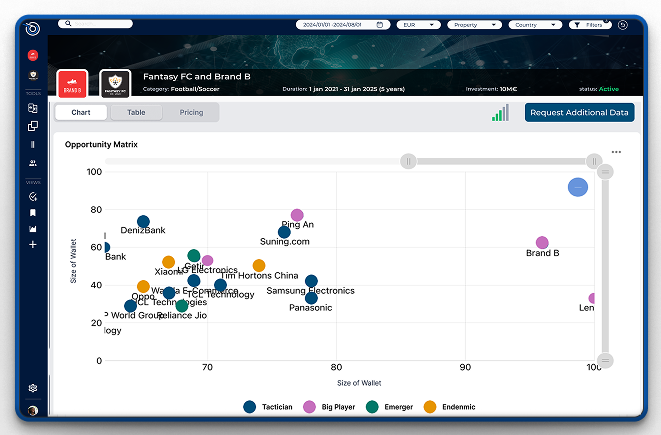Toggle the Tactician legend series
661x435 pixels.
point(268,407)
